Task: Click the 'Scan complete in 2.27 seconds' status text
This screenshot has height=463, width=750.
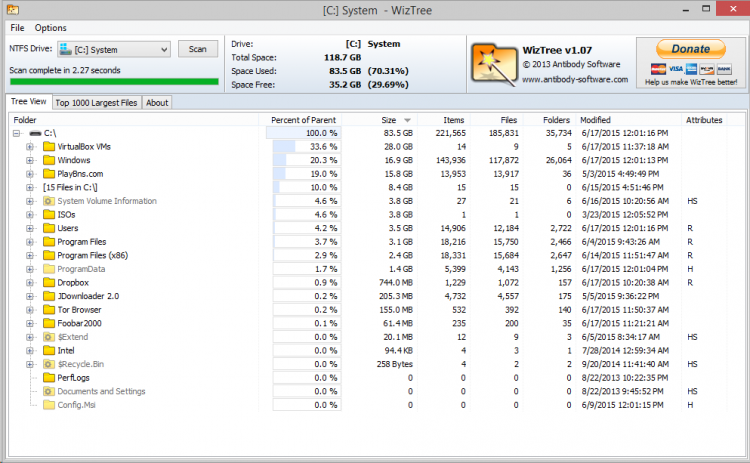Action: click(x=65, y=70)
